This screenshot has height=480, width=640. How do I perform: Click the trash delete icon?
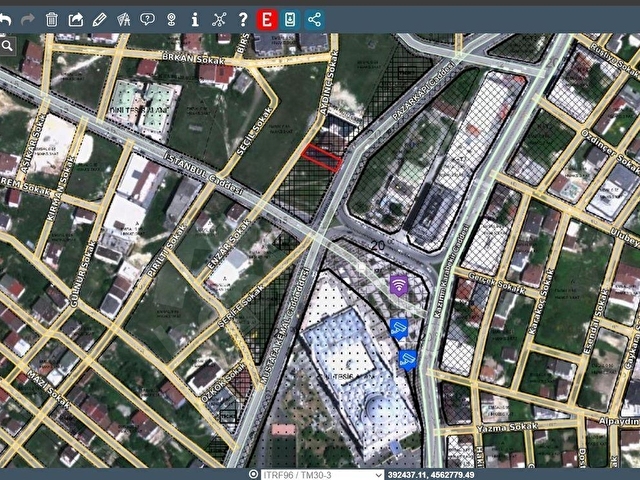click(51, 19)
